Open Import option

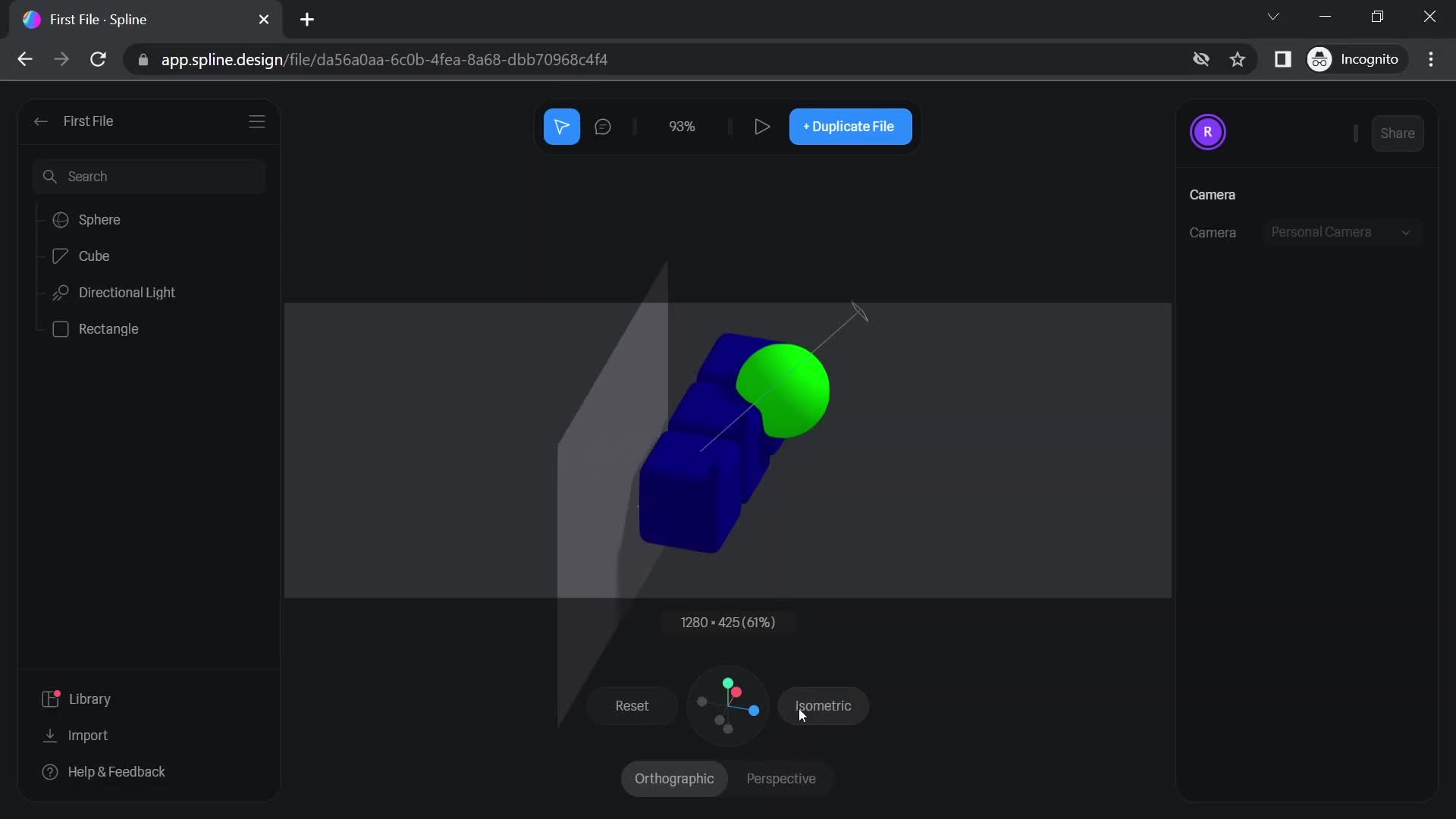75,736
